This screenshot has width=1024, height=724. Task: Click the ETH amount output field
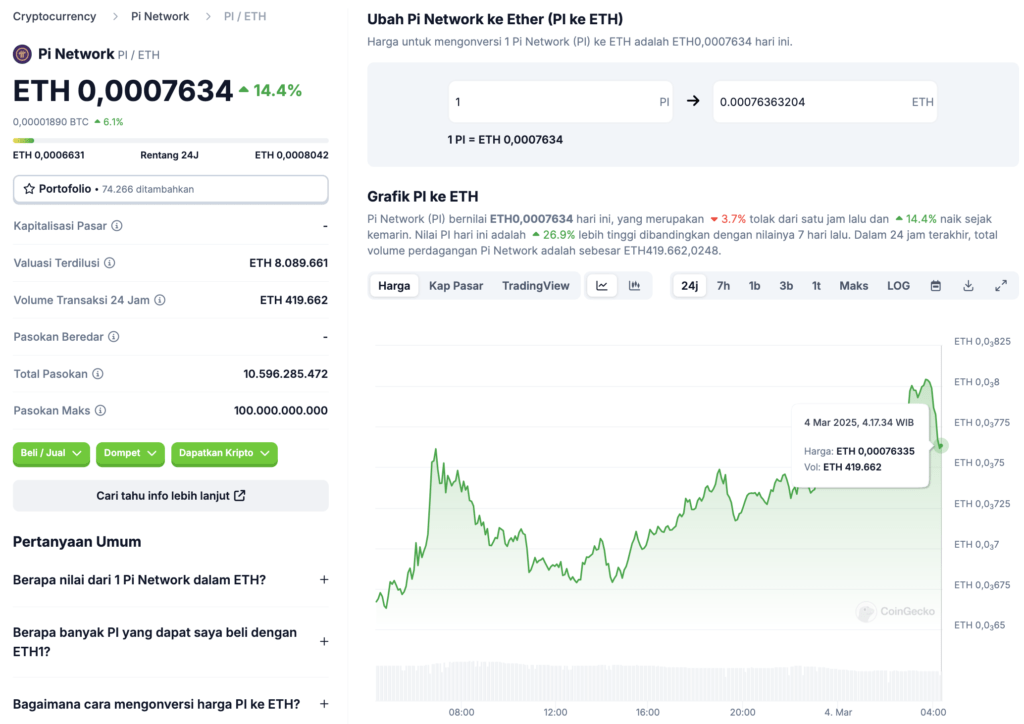point(825,102)
